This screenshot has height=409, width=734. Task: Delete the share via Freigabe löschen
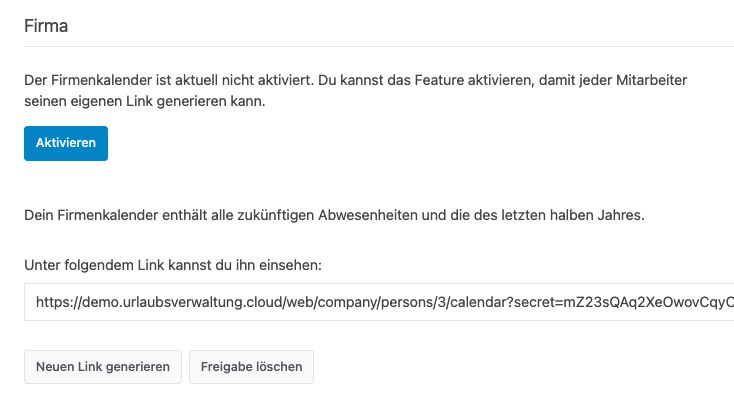pyautogui.click(x=251, y=367)
